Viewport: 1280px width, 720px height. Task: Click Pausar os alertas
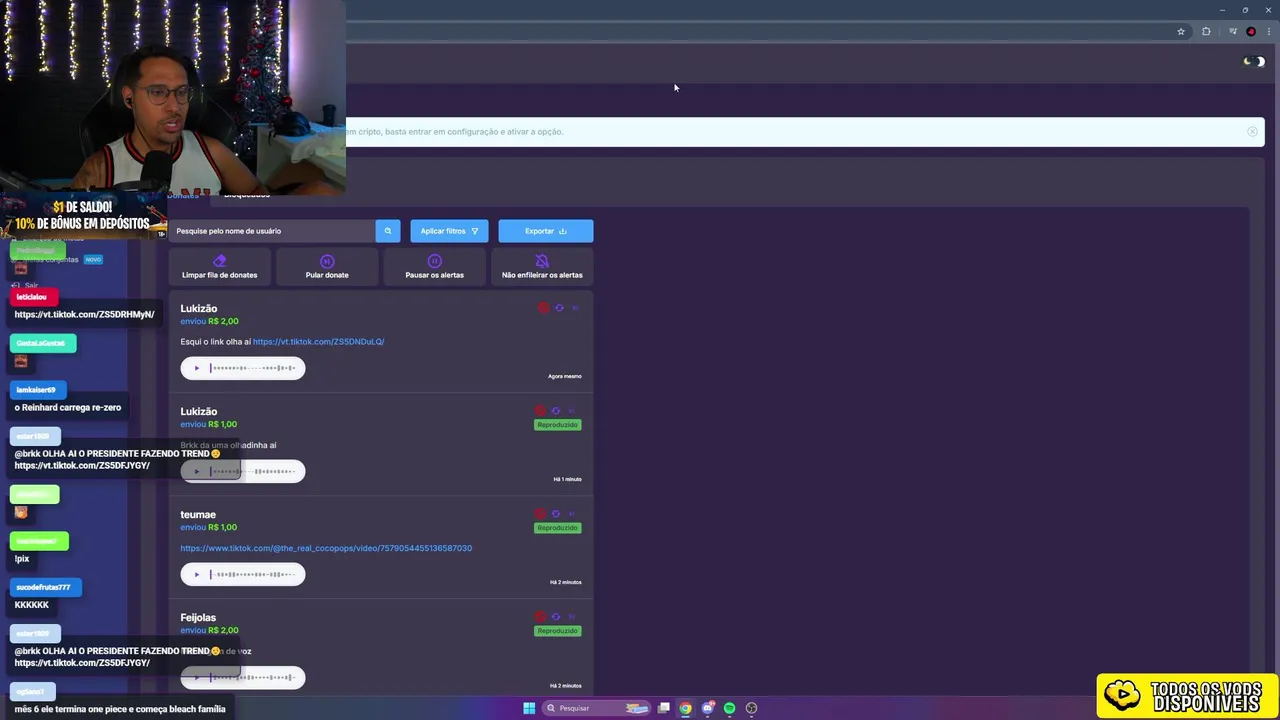434,266
